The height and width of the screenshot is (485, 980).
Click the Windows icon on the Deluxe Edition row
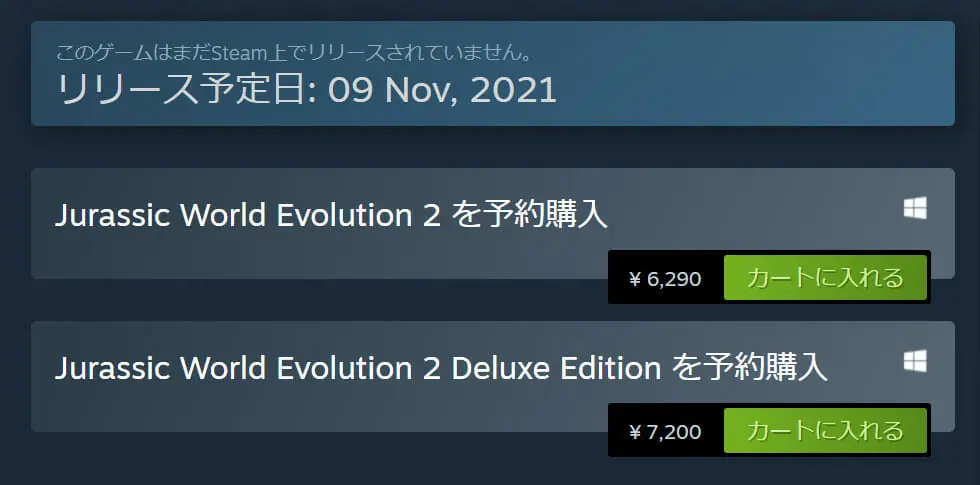tap(914, 361)
